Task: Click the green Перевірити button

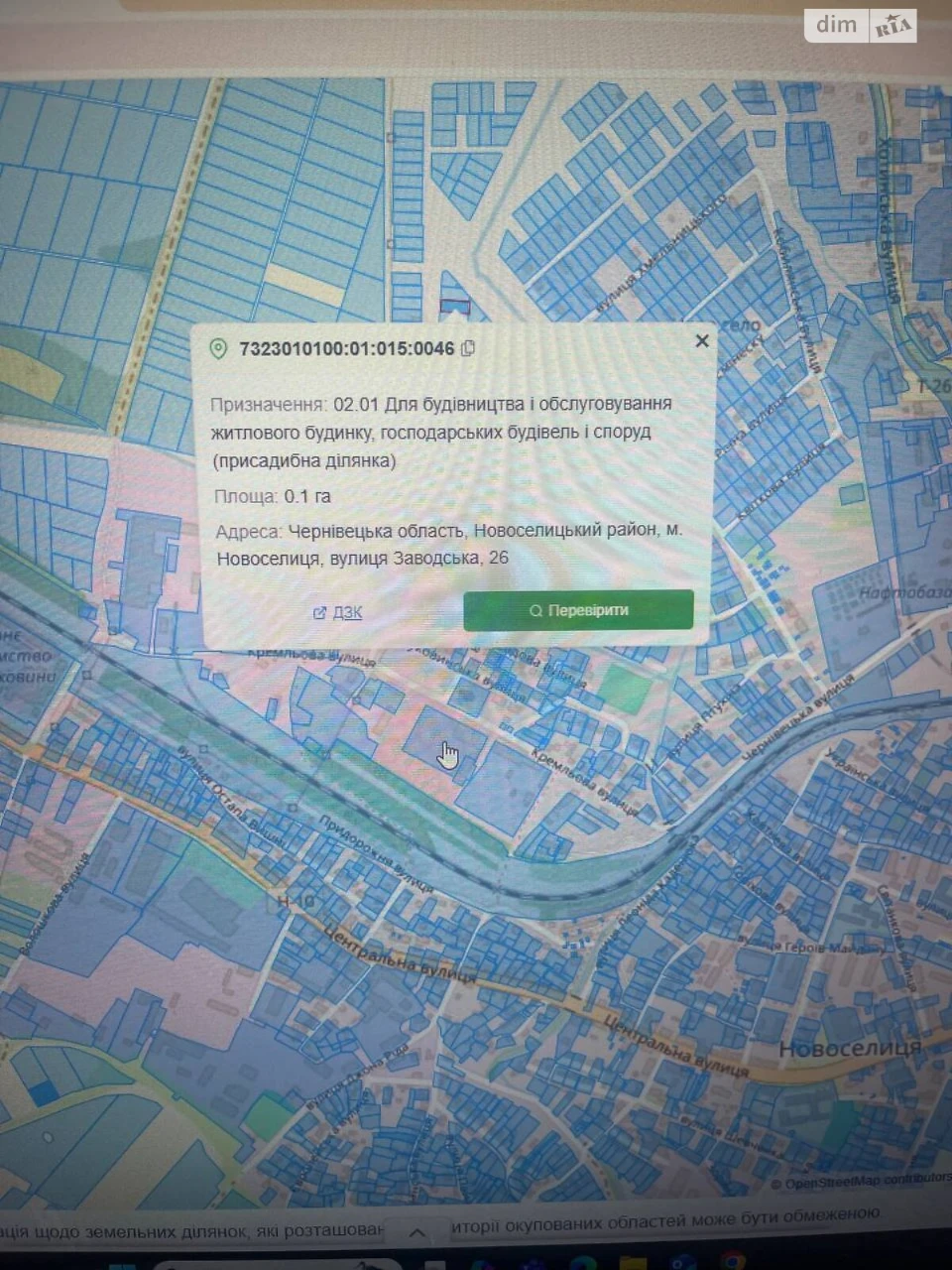Action: coord(578,610)
